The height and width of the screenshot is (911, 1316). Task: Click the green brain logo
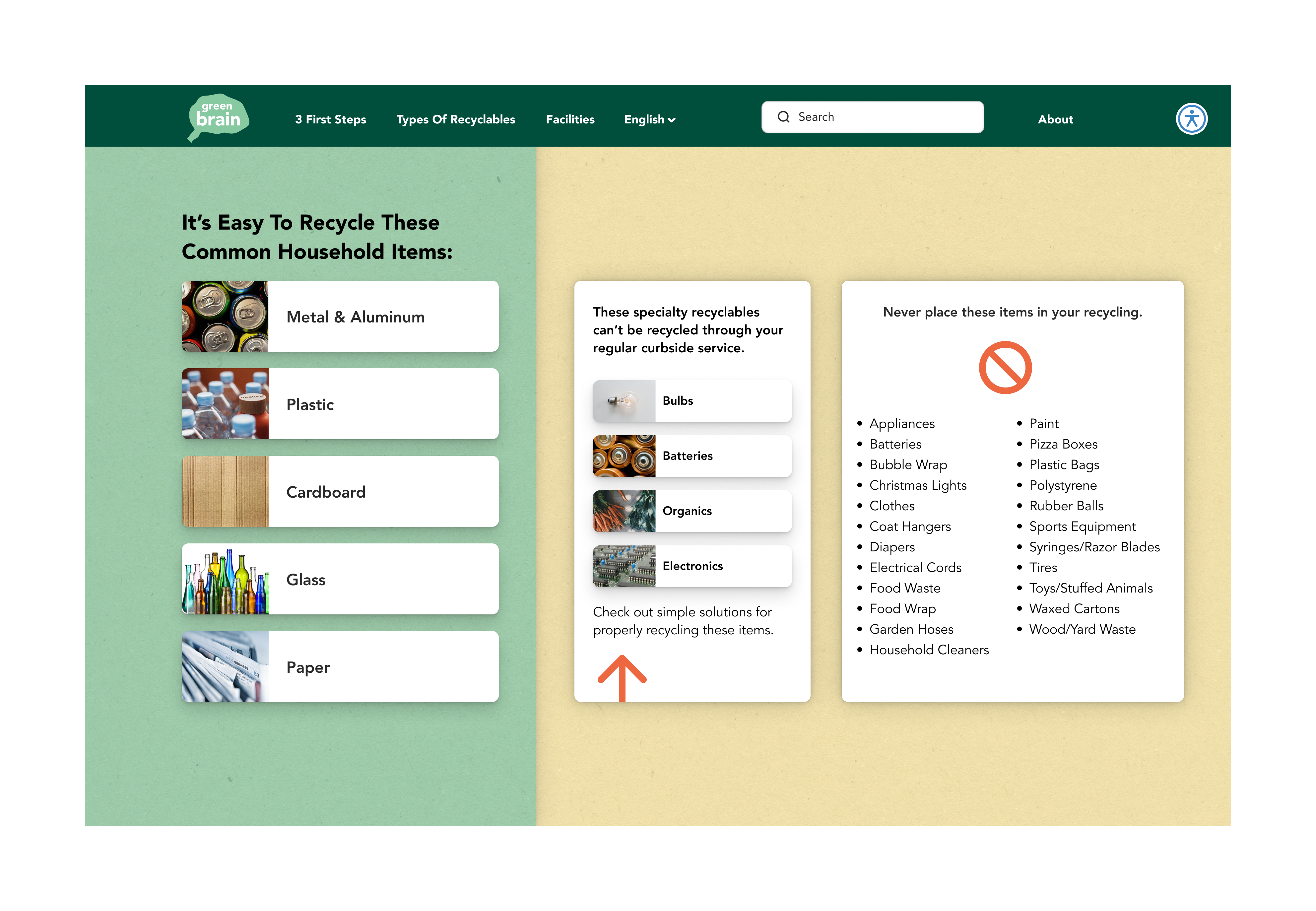click(218, 116)
